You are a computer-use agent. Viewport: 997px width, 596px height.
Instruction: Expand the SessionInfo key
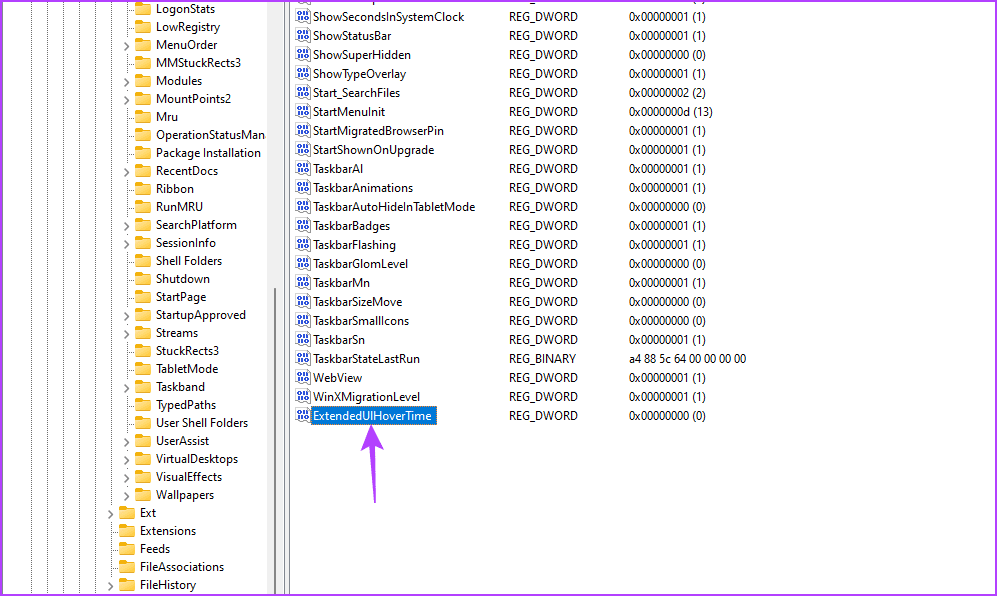click(126, 244)
